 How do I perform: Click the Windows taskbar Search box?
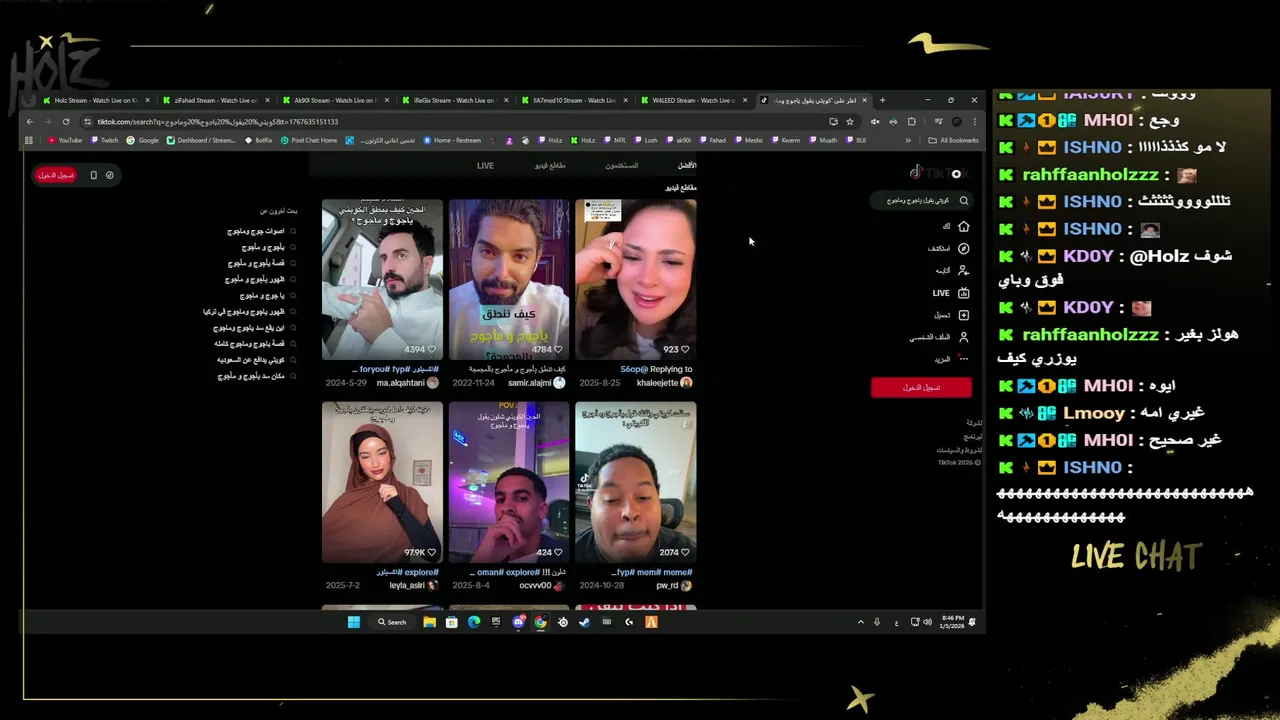[392, 622]
